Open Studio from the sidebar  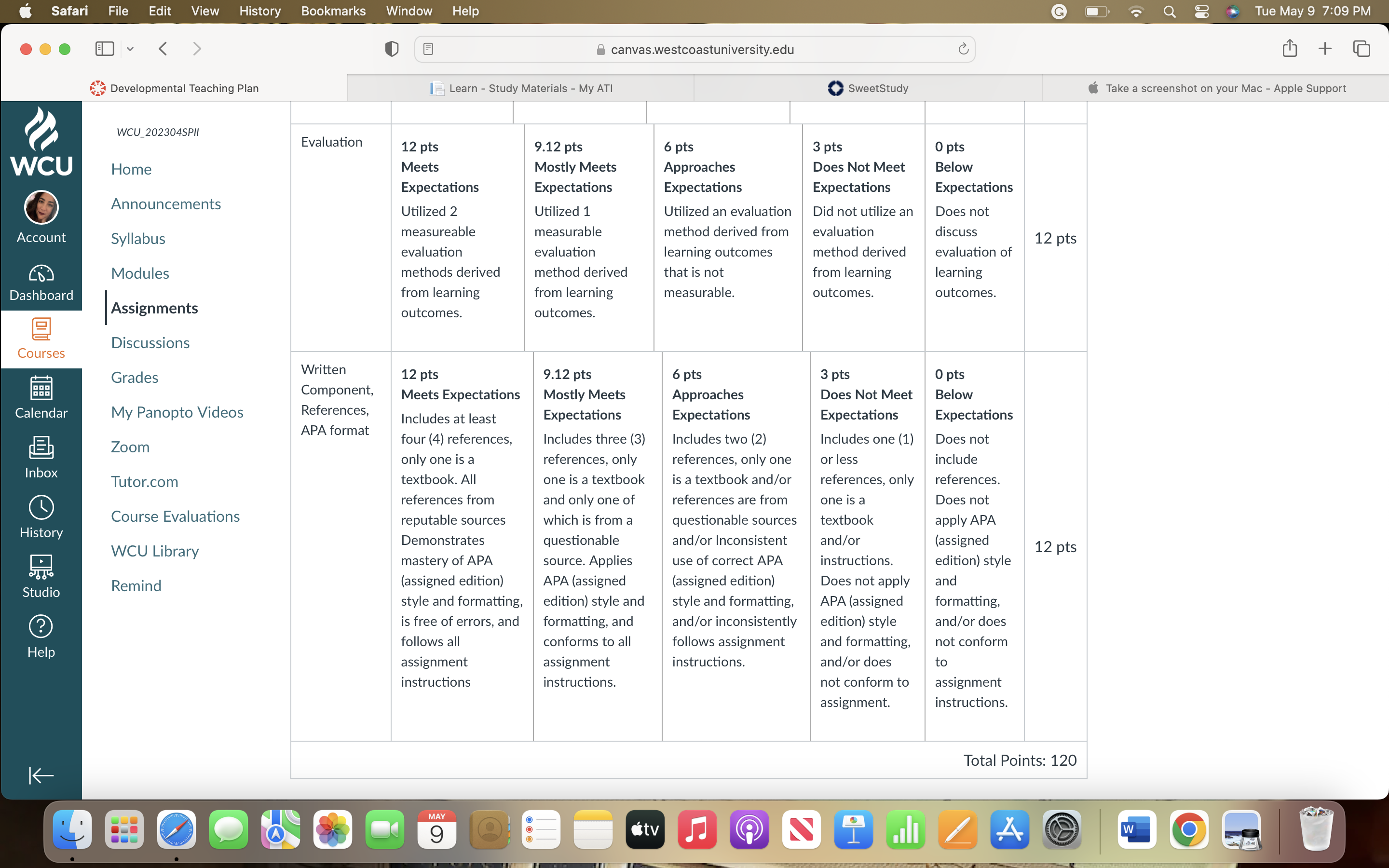pyautogui.click(x=41, y=576)
